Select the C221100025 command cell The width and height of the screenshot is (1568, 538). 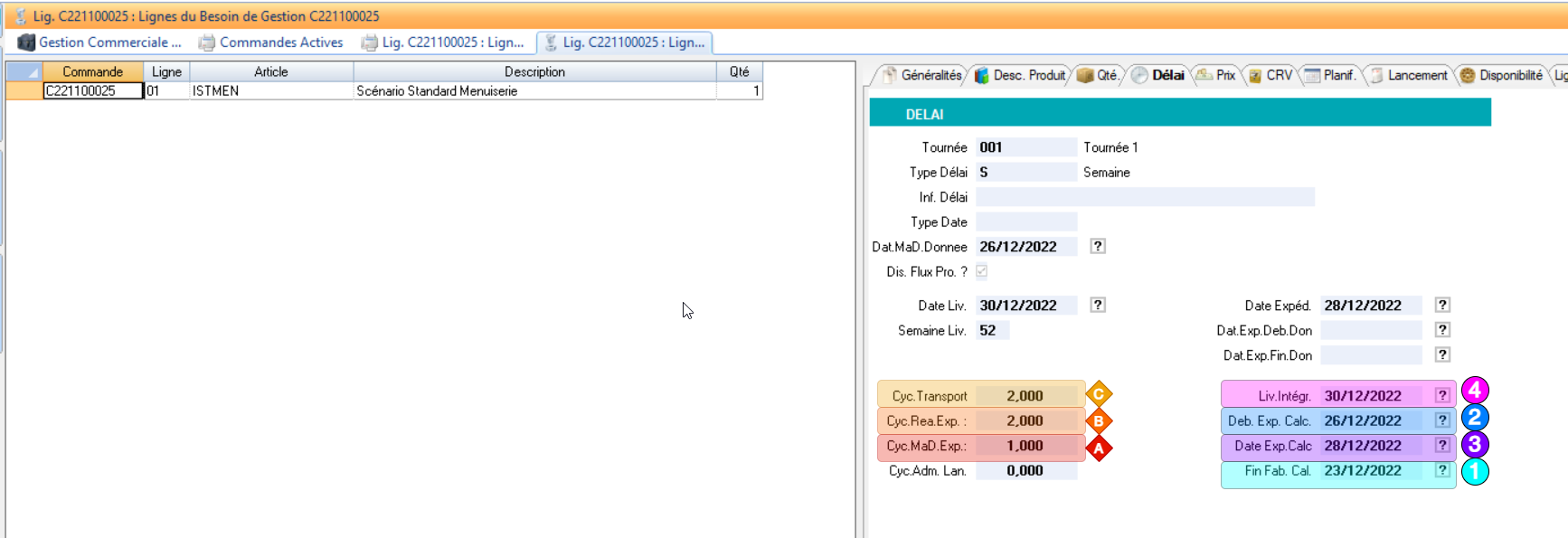[92, 90]
